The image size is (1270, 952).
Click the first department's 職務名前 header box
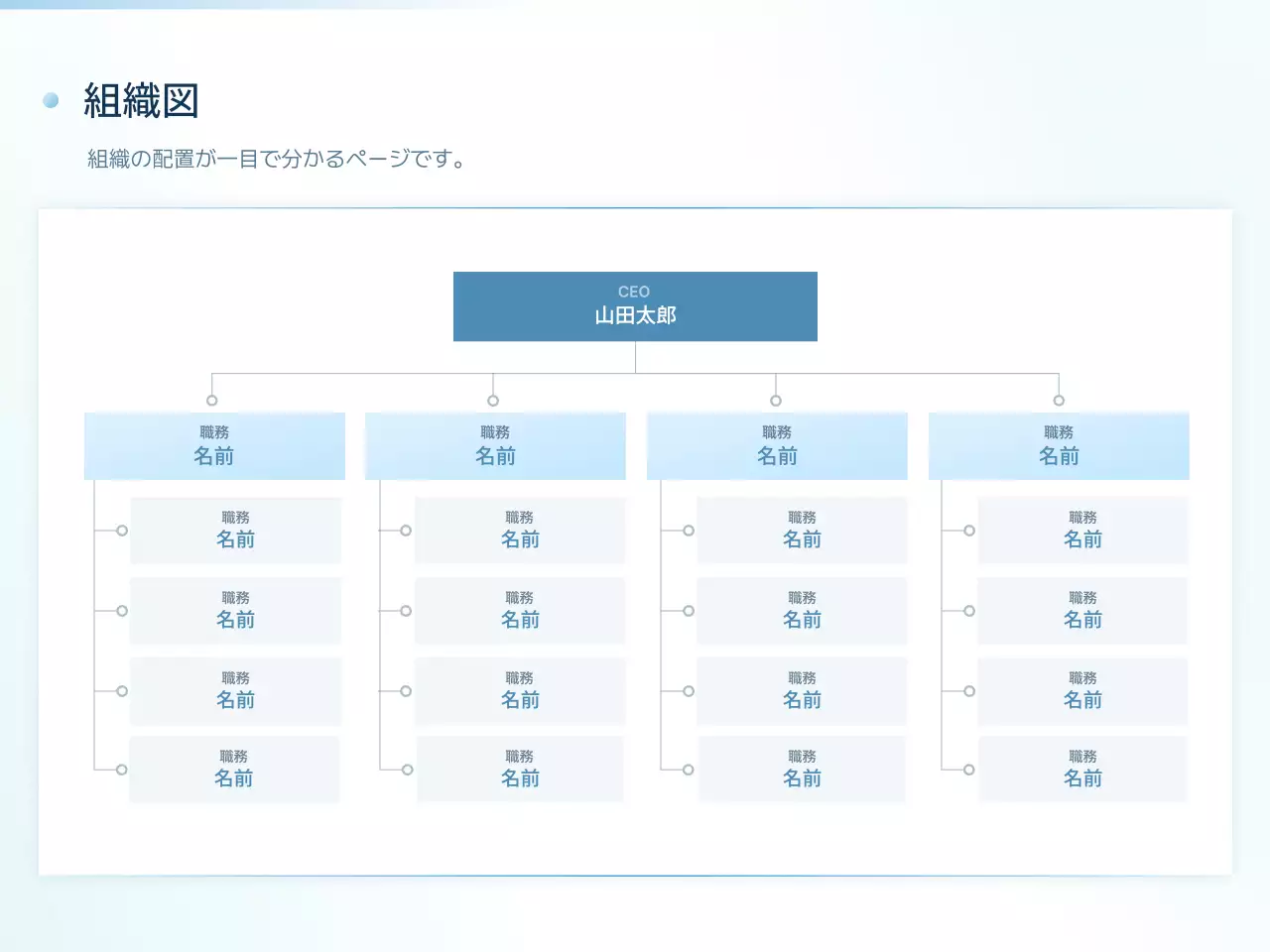[213, 446]
